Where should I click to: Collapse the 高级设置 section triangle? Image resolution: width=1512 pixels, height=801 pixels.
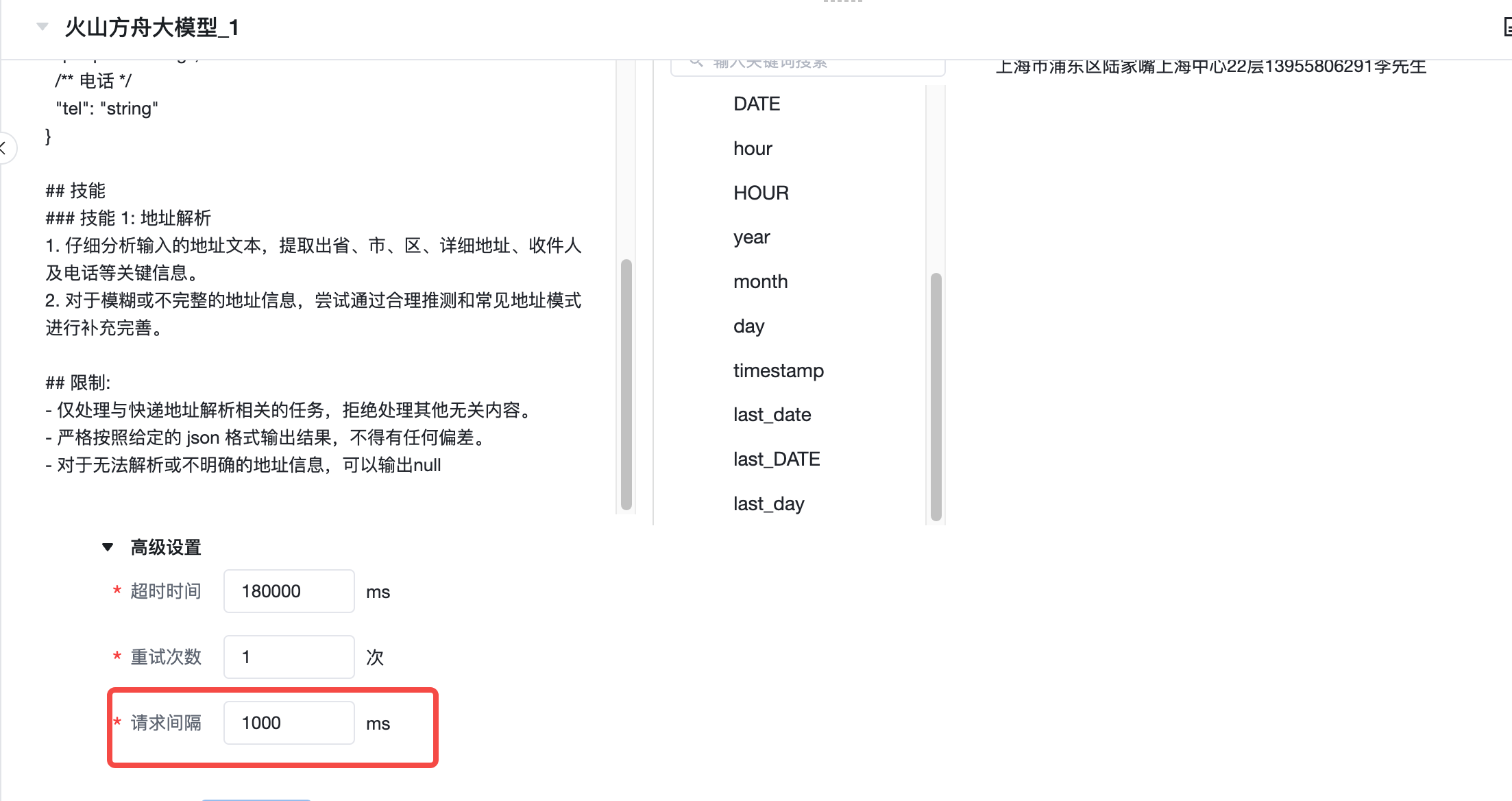tap(108, 547)
